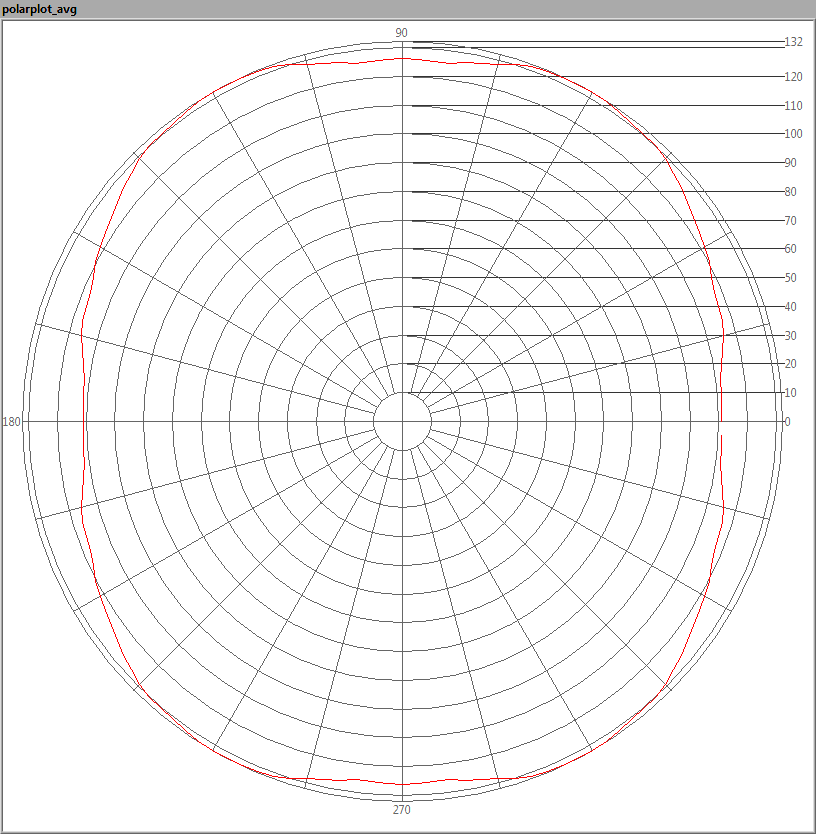This screenshot has width=816, height=834.
Task: Click the 60 radial scale label
Action: tap(791, 249)
